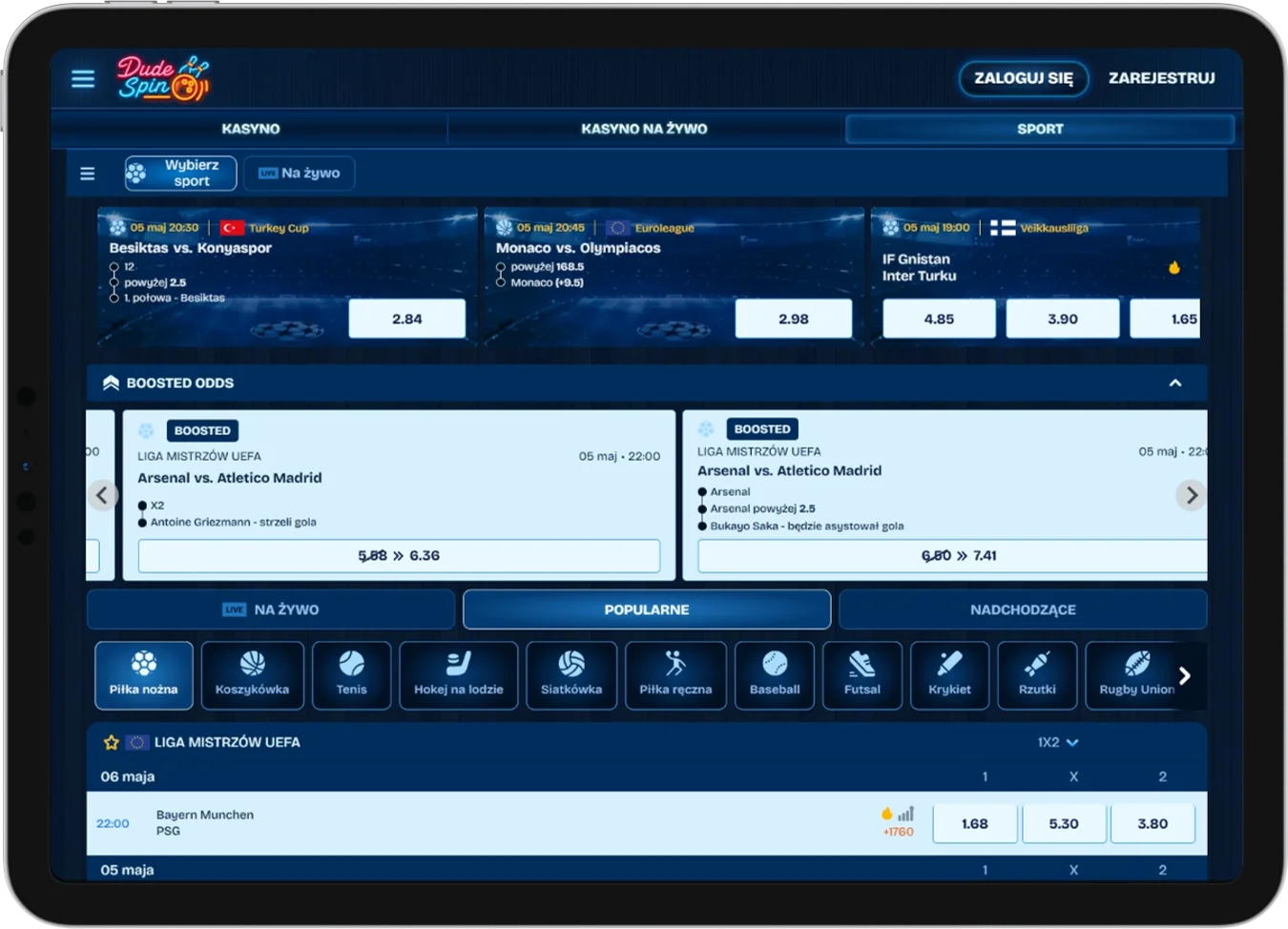The width and height of the screenshot is (1288, 929).
Task: Switch to the Kasyno na żywo tab
Action: click(x=644, y=129)
